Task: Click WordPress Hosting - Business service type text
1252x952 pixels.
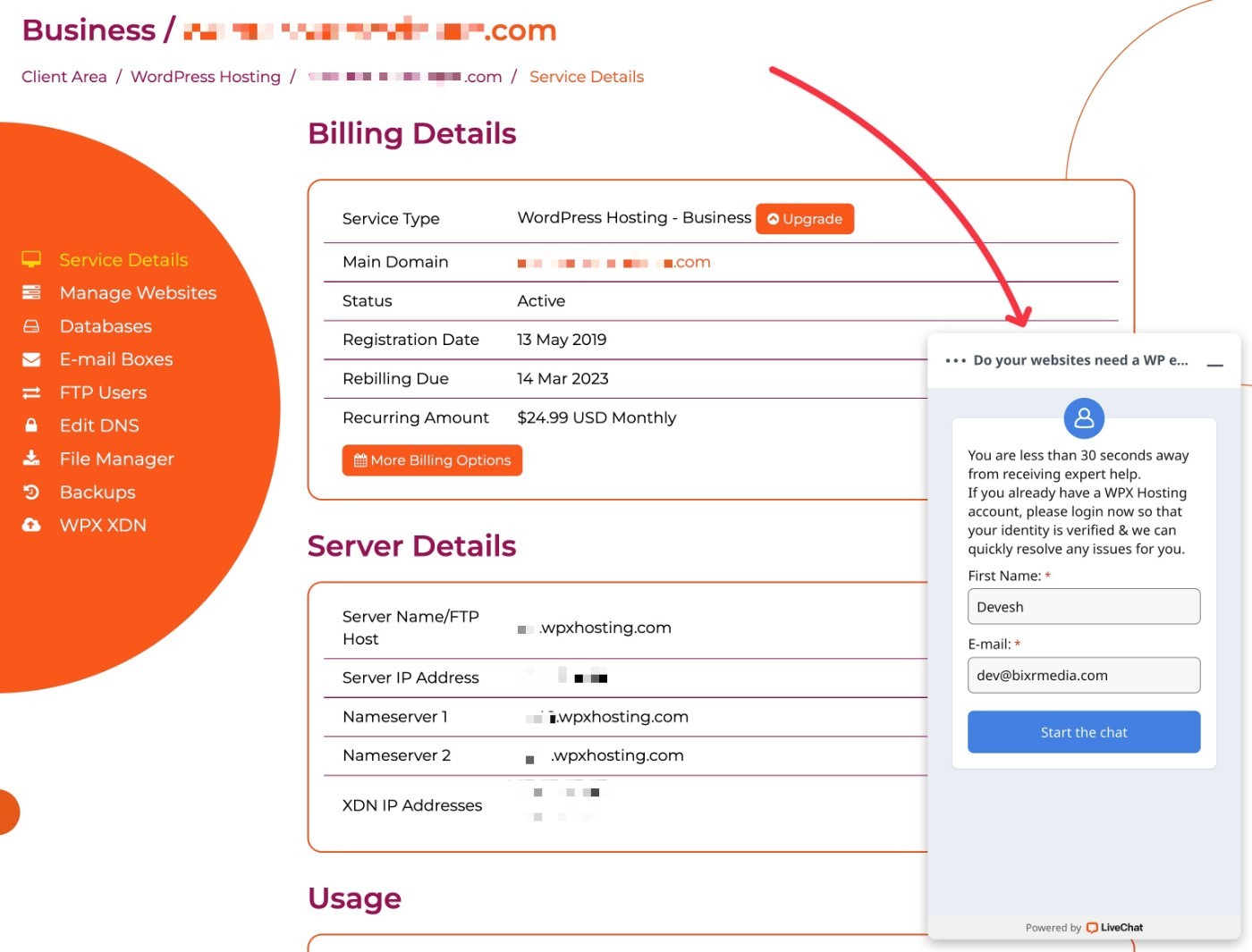Action: click(x=634, y=218)
